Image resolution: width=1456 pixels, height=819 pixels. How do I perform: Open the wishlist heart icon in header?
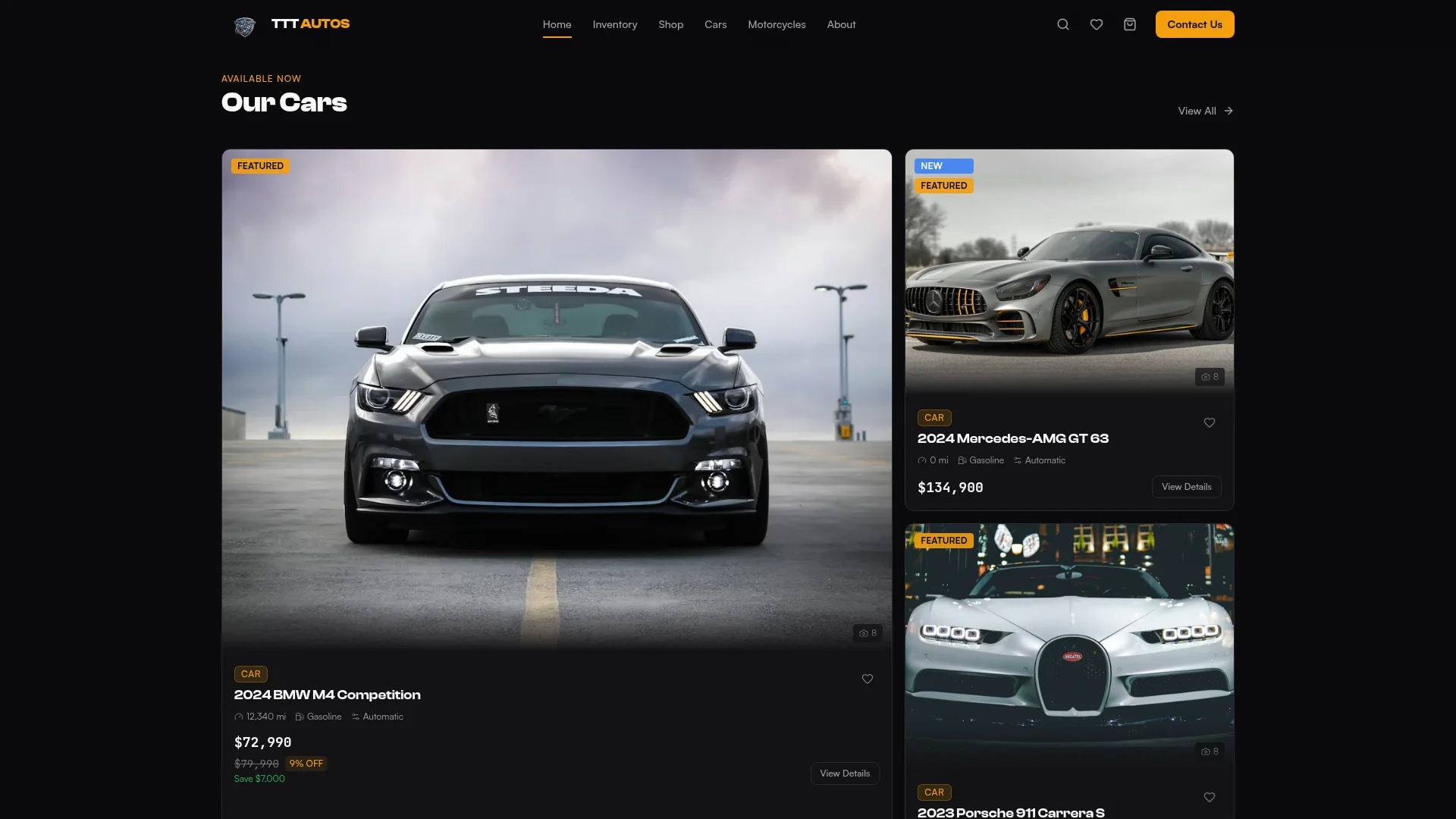[x=1097, y=24]
